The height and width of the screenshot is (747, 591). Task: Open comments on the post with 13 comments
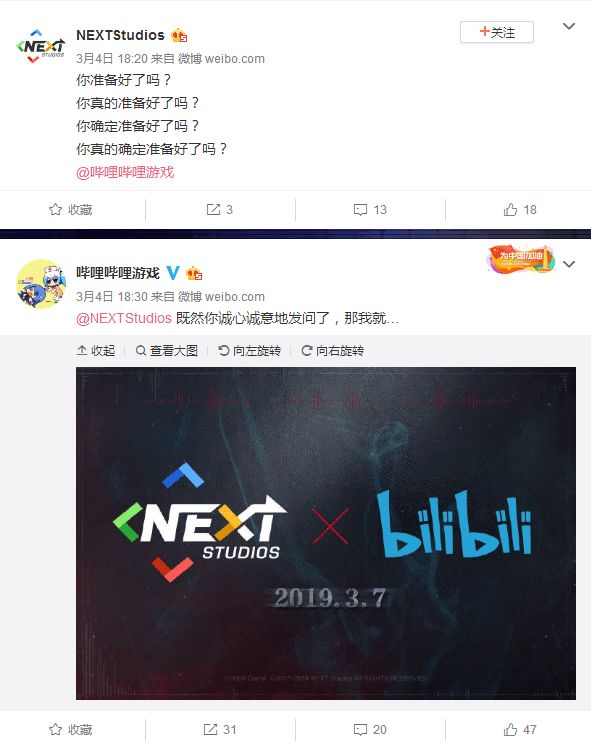click(x=370, y=210)
